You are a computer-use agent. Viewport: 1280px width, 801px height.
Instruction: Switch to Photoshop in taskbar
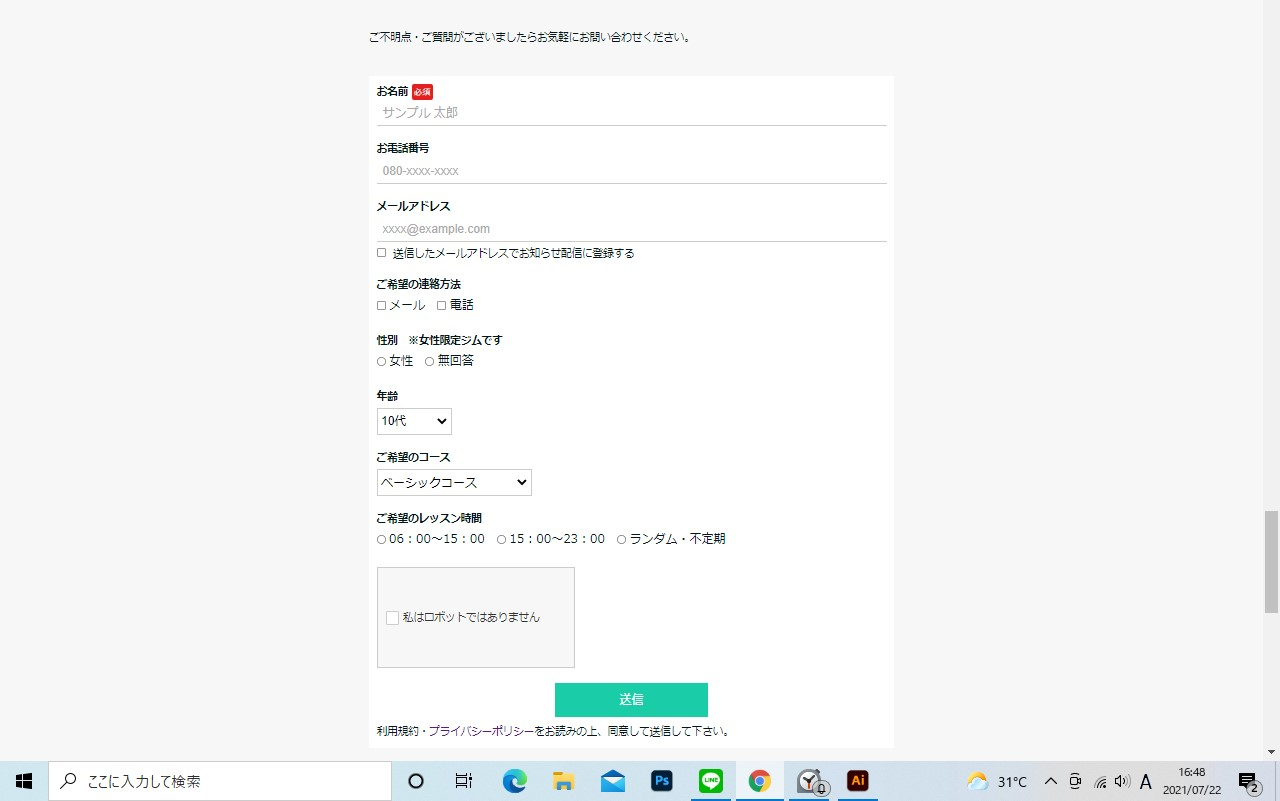pos(661,781)
